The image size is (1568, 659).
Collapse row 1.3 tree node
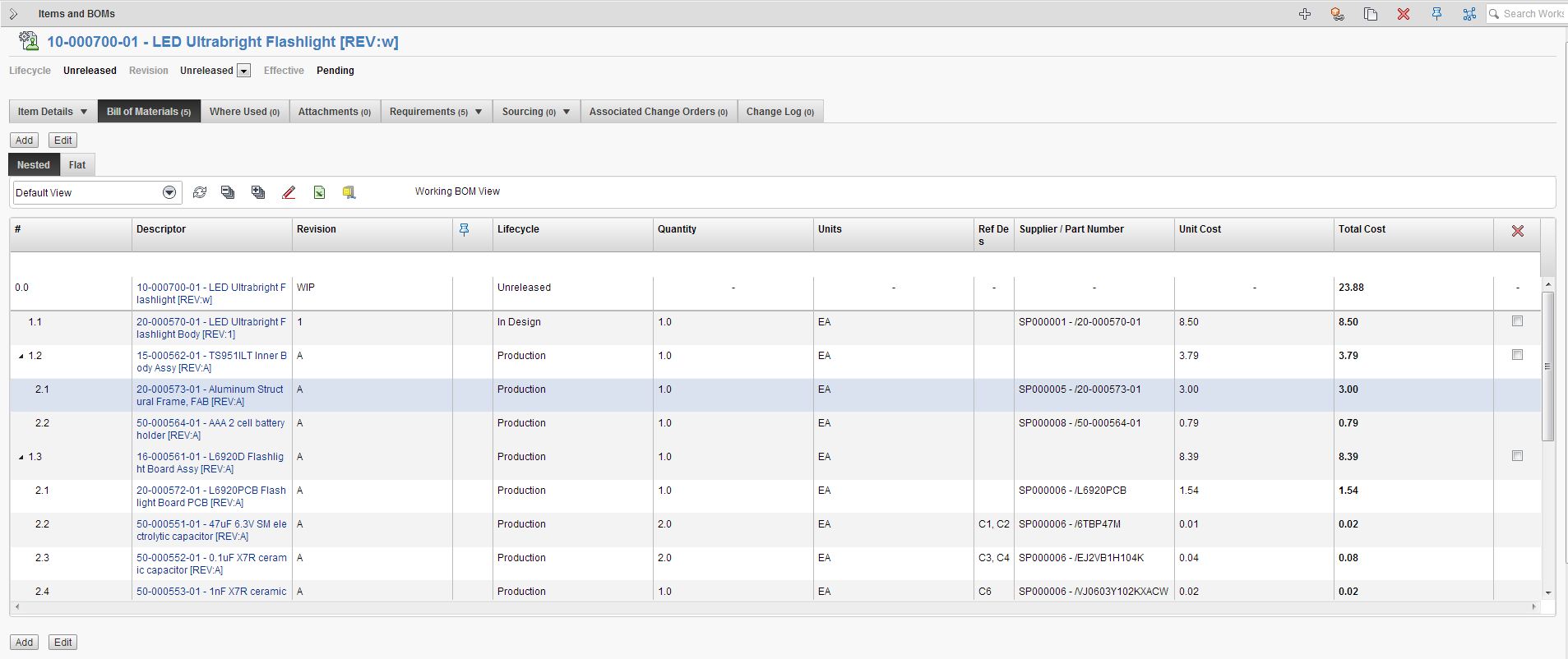tap(21, 458)
